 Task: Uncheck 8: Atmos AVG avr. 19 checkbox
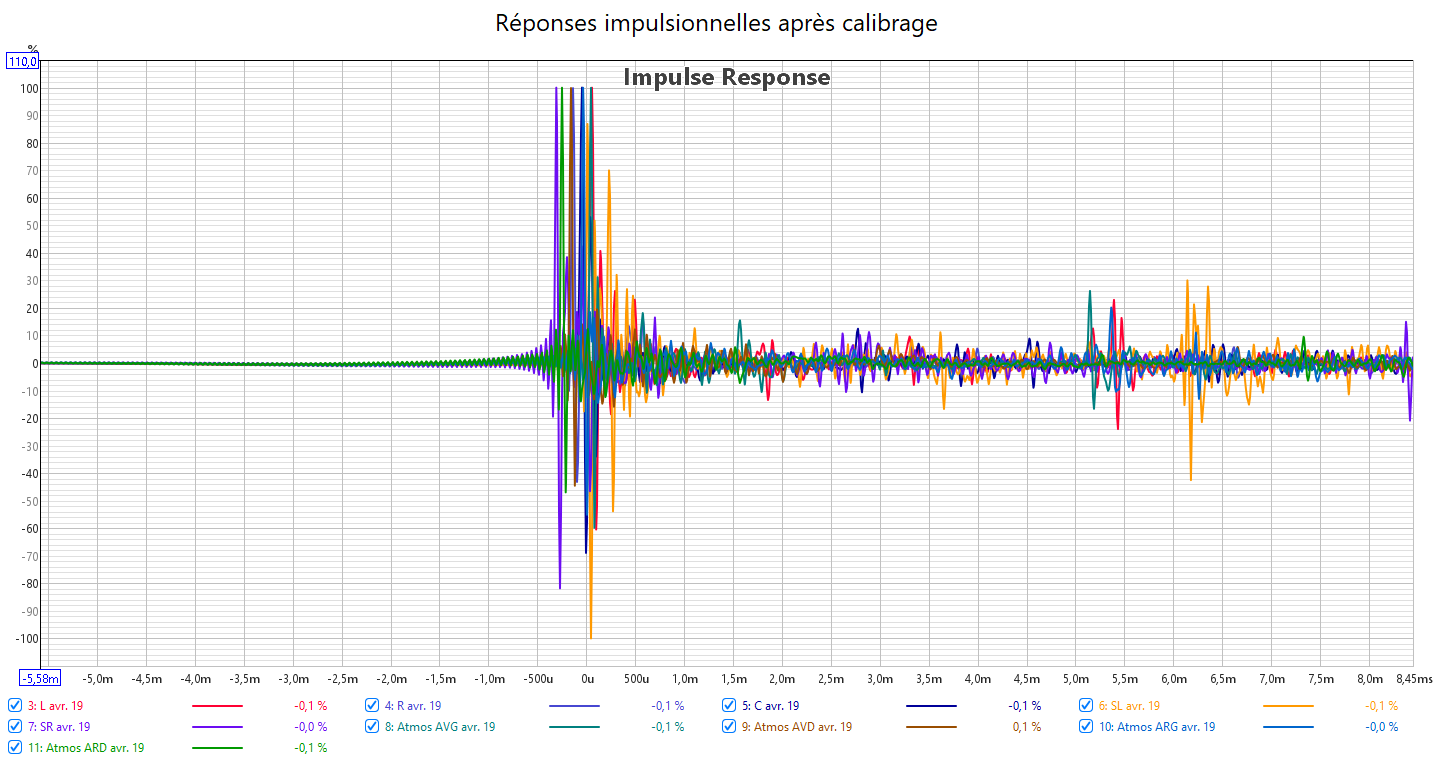372,726
